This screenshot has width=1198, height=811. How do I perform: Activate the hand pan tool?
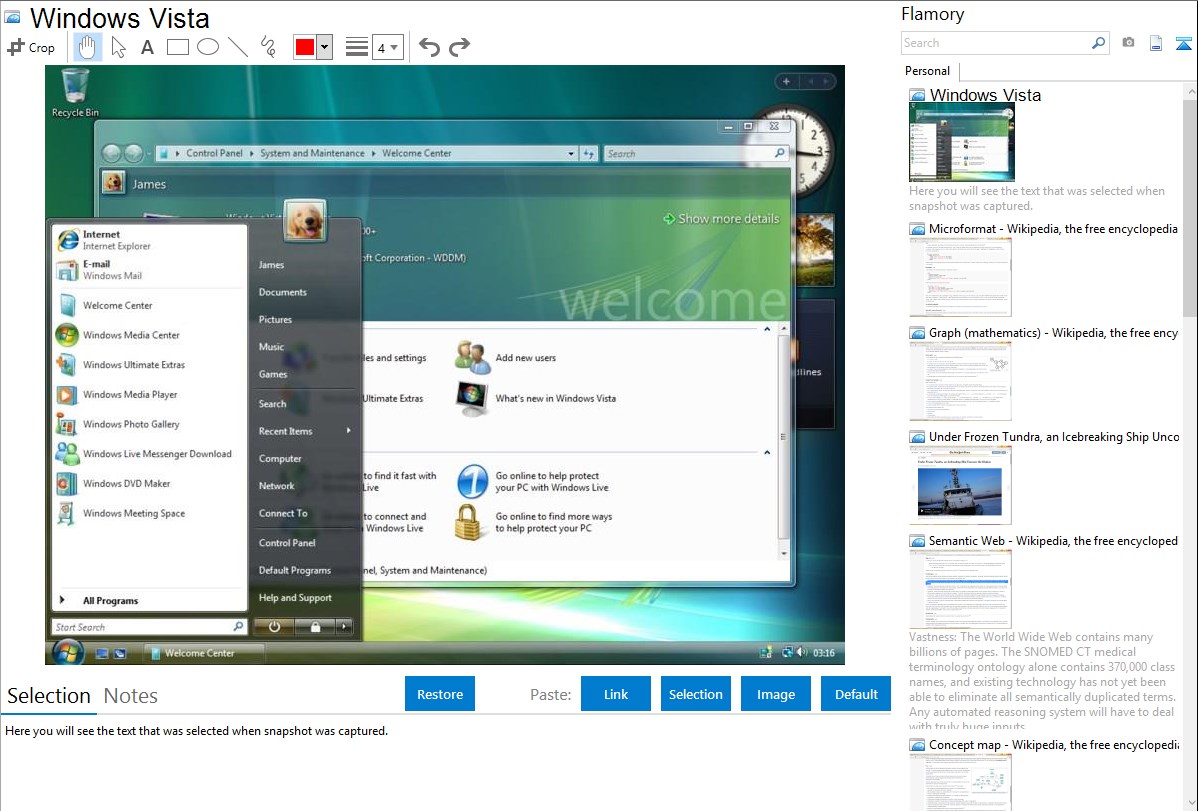click(x=87, y=47)
